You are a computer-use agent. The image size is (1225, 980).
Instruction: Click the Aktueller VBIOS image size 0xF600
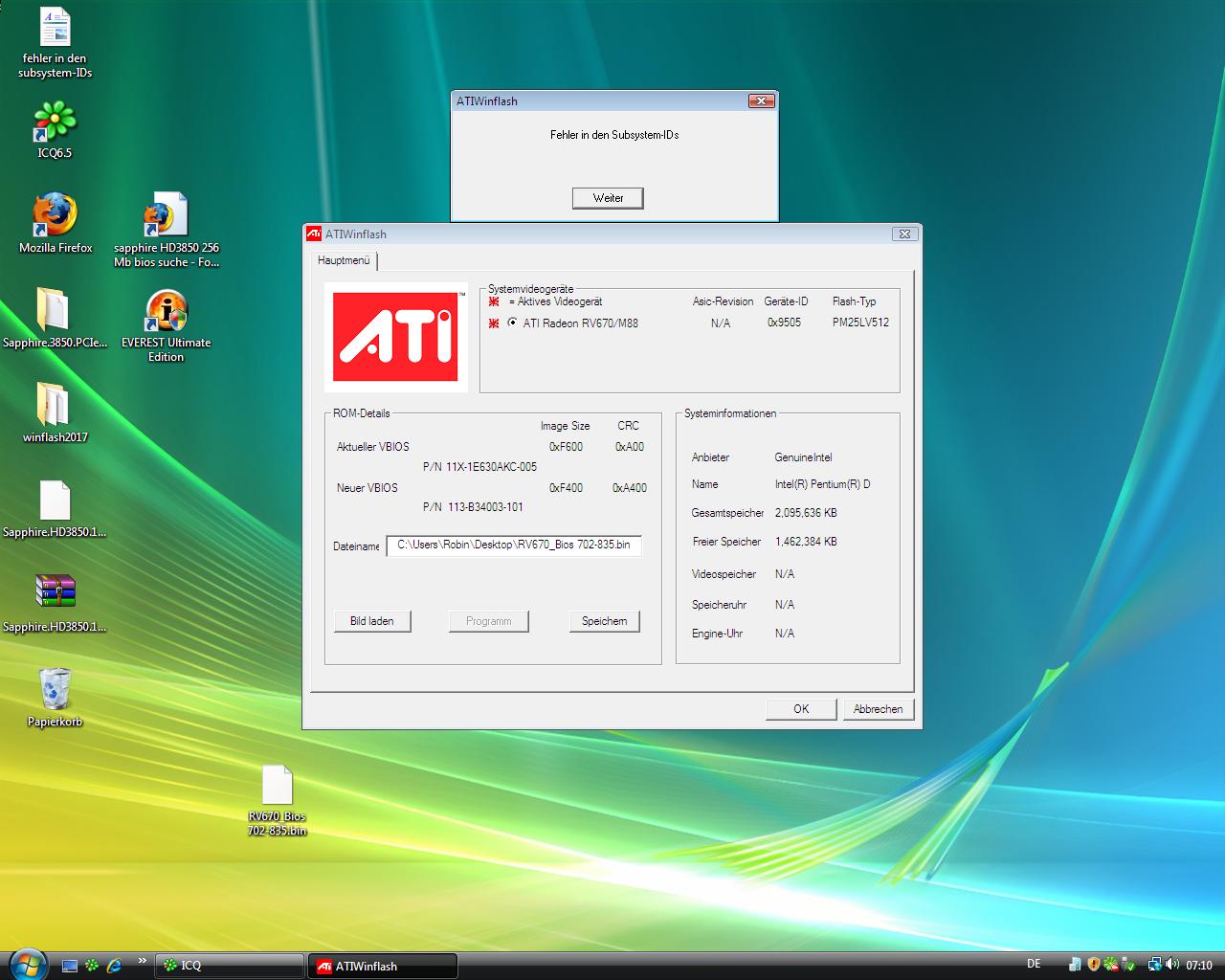(566, 447)
